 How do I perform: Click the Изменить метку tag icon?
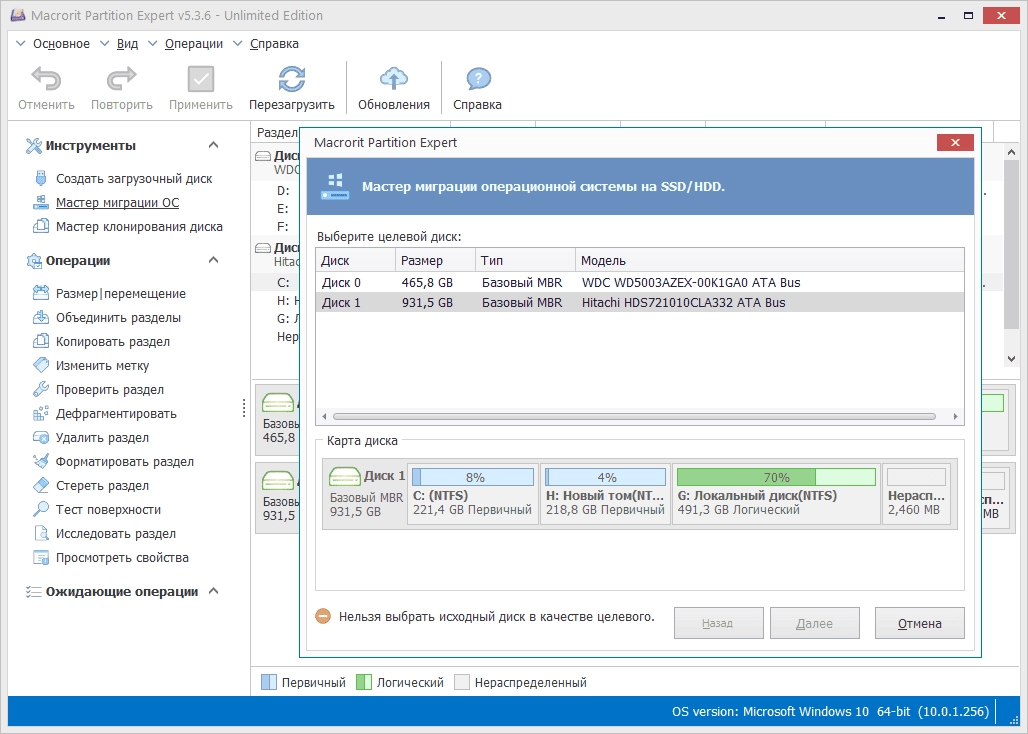pos(41,365)
